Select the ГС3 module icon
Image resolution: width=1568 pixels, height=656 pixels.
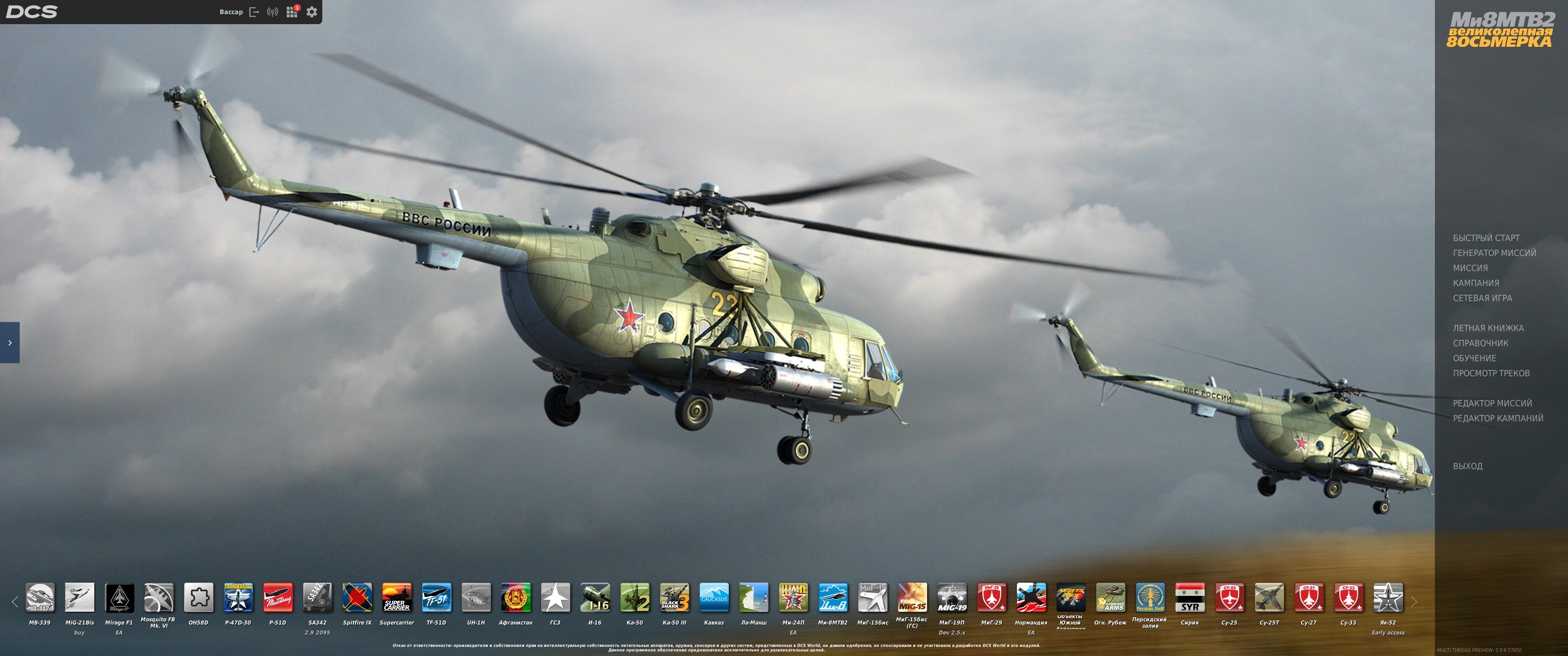point(555,597)
